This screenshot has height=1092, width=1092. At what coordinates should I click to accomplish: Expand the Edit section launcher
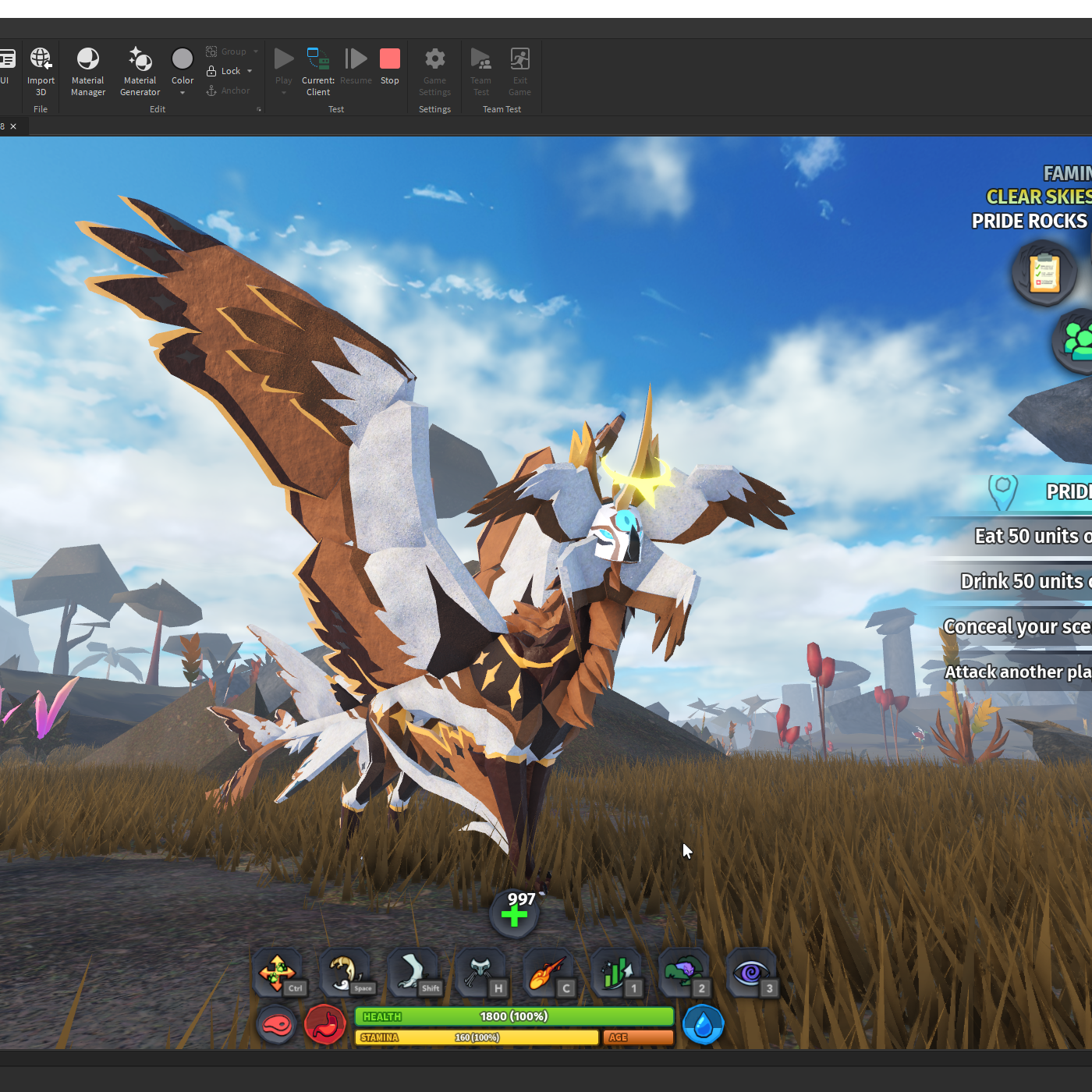click(259, 110)
